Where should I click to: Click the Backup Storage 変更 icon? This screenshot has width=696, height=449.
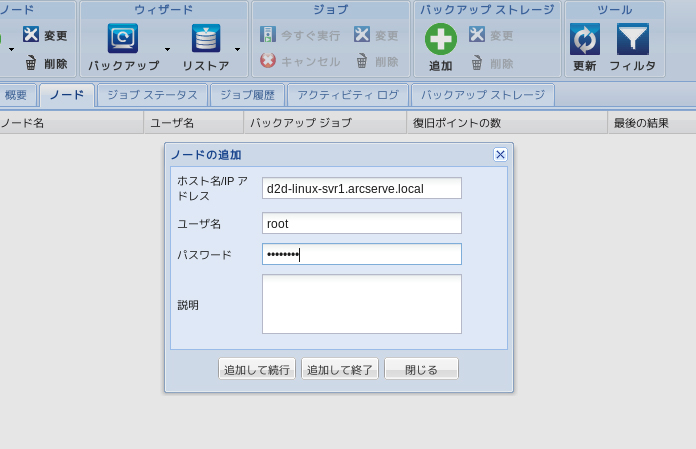[x=477, y=35]
